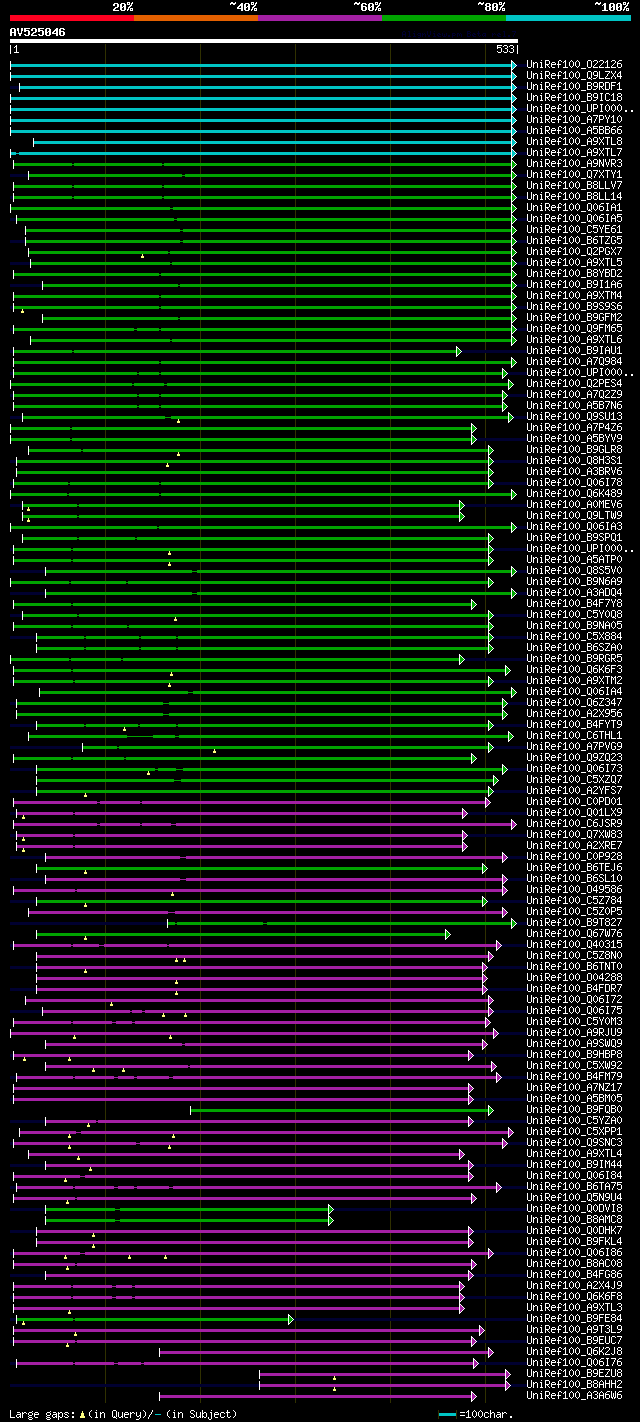Click the UniRef100_B9S9S6 label
The width and height of the screenshot is (640, 1422).
tap(574, 306)
